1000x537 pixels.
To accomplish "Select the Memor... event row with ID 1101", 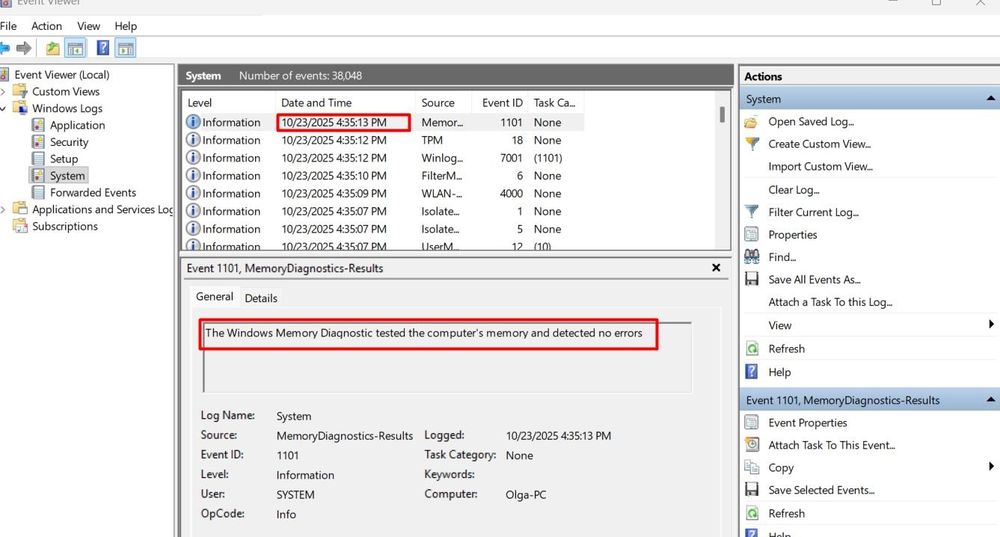I will (383, 122).
